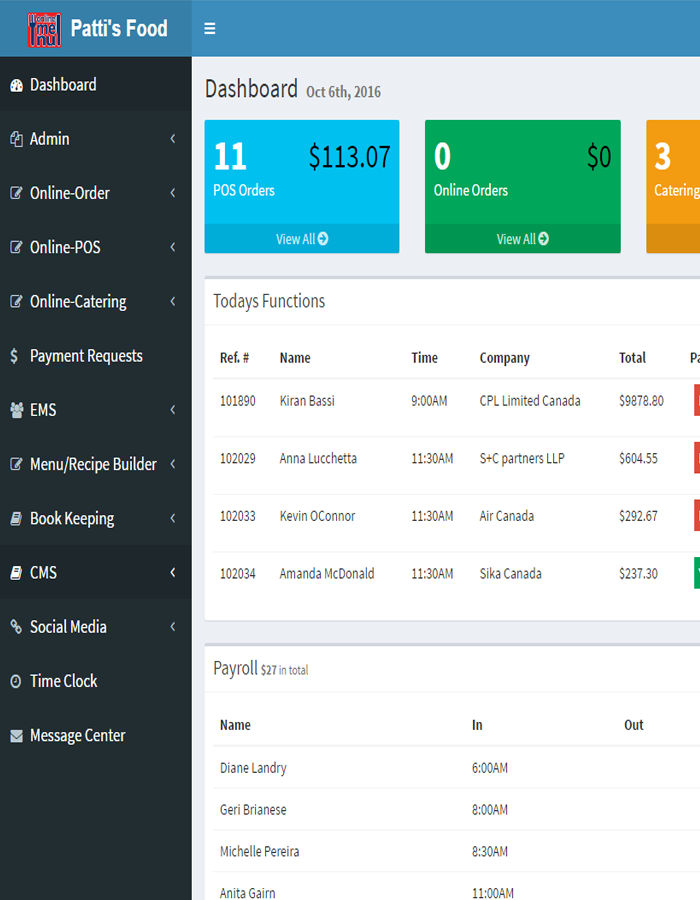Click the hamburger menu toggle icon
The image size is (700, 900).
(210, 29)
